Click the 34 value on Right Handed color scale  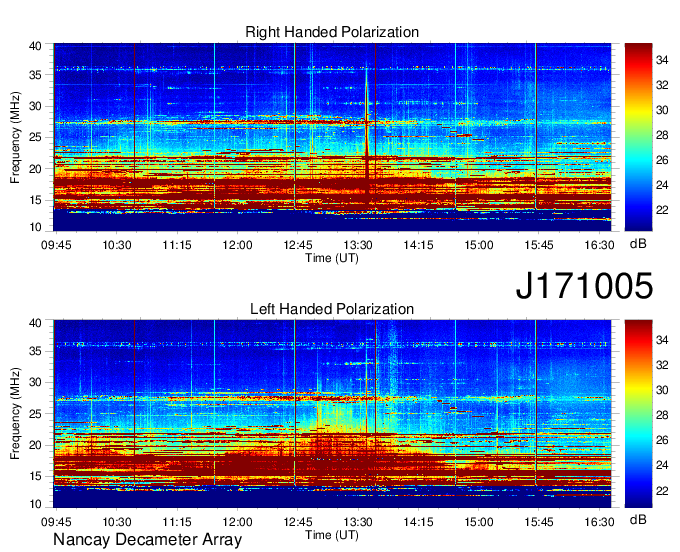pos(662,60)
